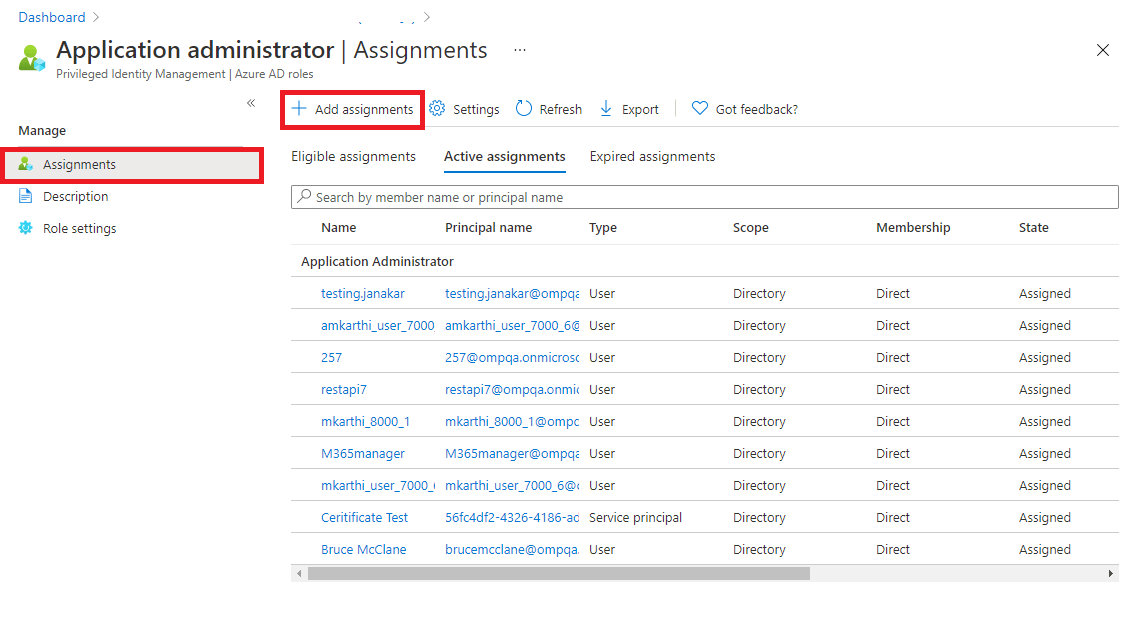
Task: Open Role settings via its gear icon
Action: coord(25,228)
